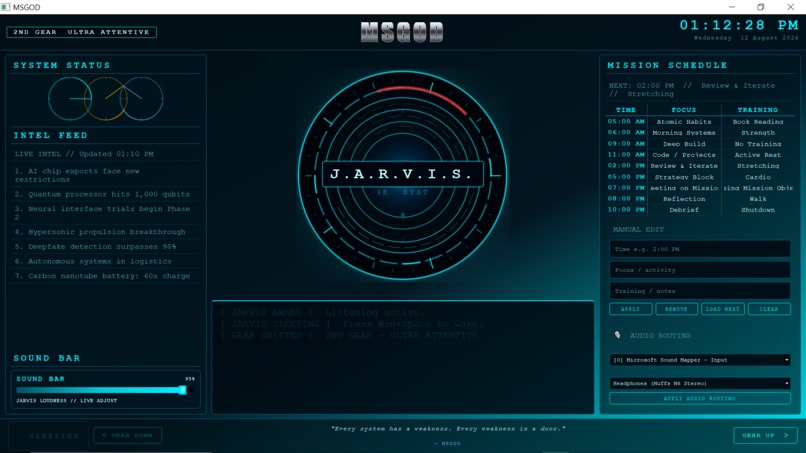
Task: Open intel item Carbon nanotube battery
Action: coord(106,276)
